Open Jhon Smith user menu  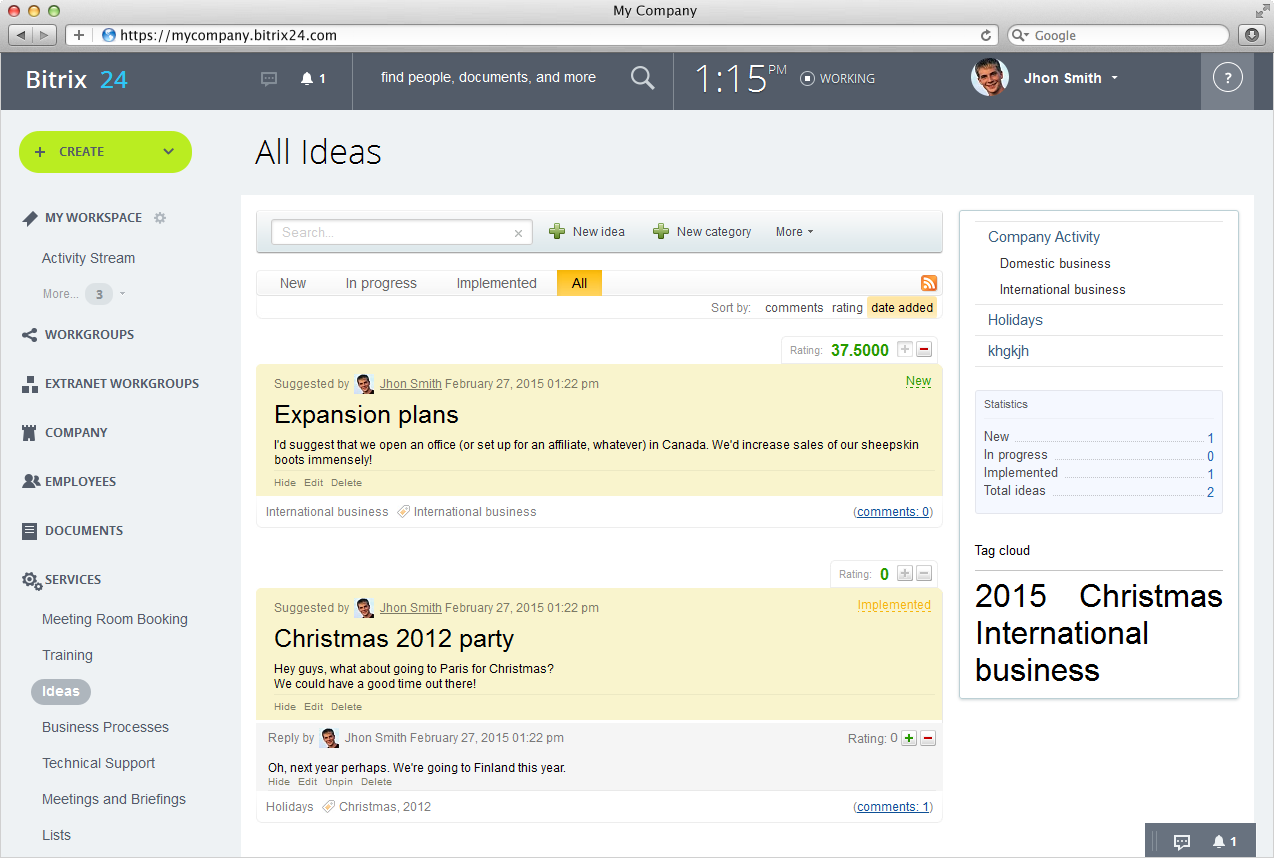click(x=1069, y=78)
